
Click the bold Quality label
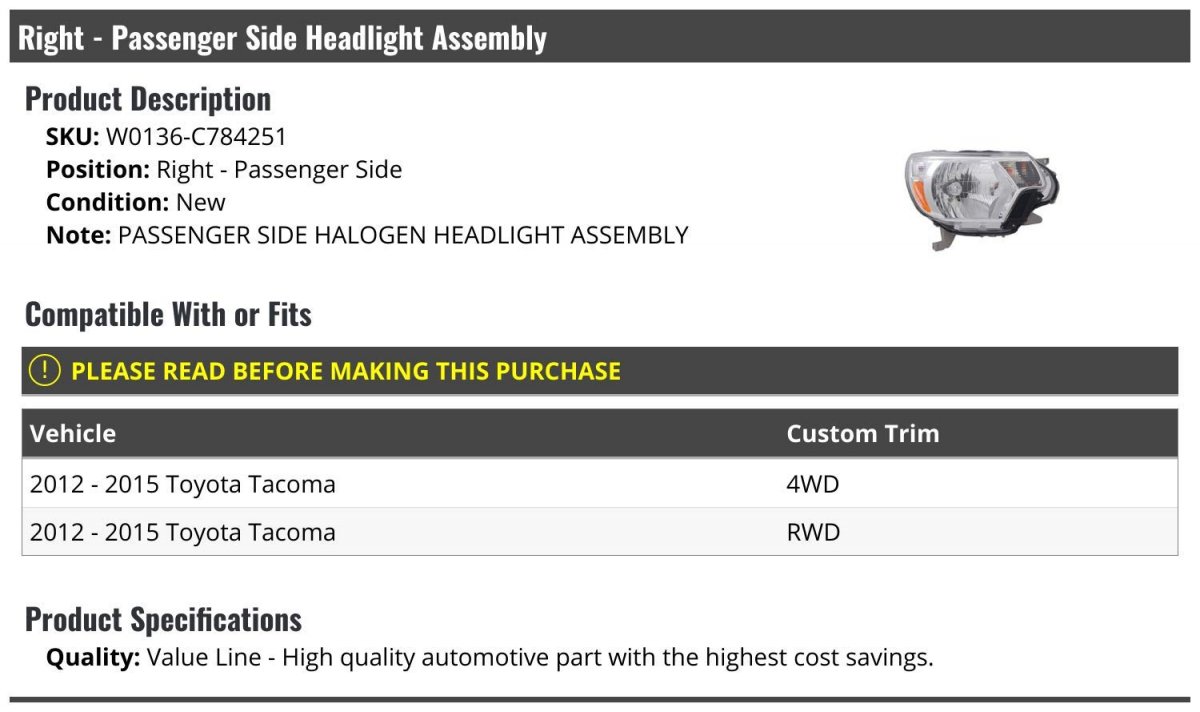click(92, 658)
